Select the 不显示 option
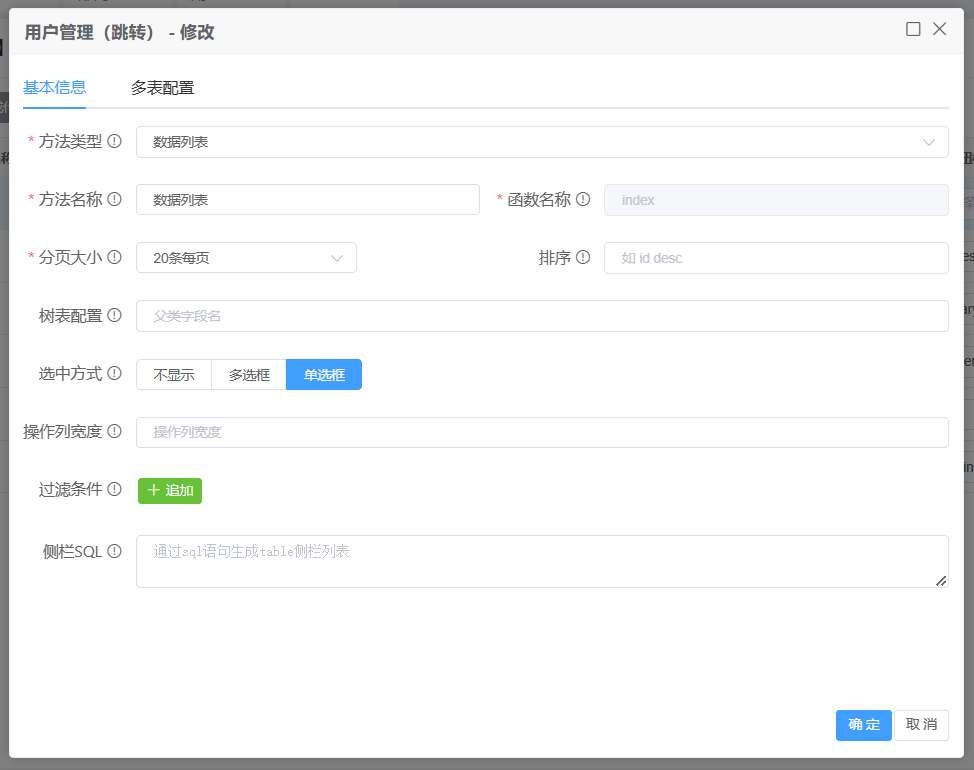This screenshot has height=770, width=974. (x=174, y=375)
